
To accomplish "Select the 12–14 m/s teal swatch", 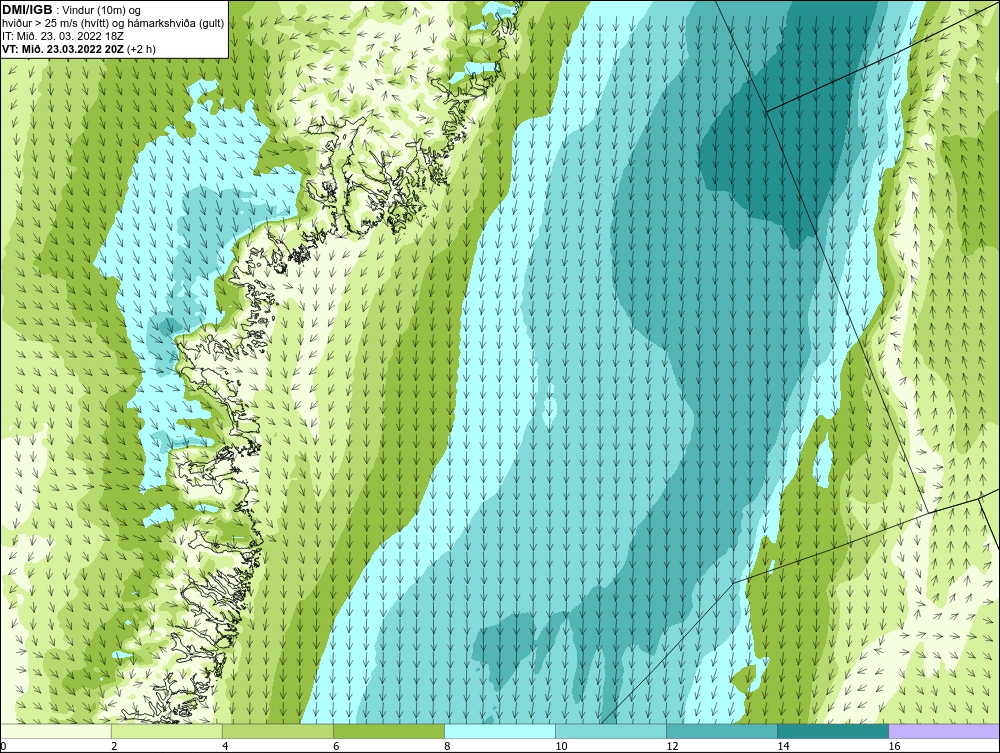I will 722,731.
